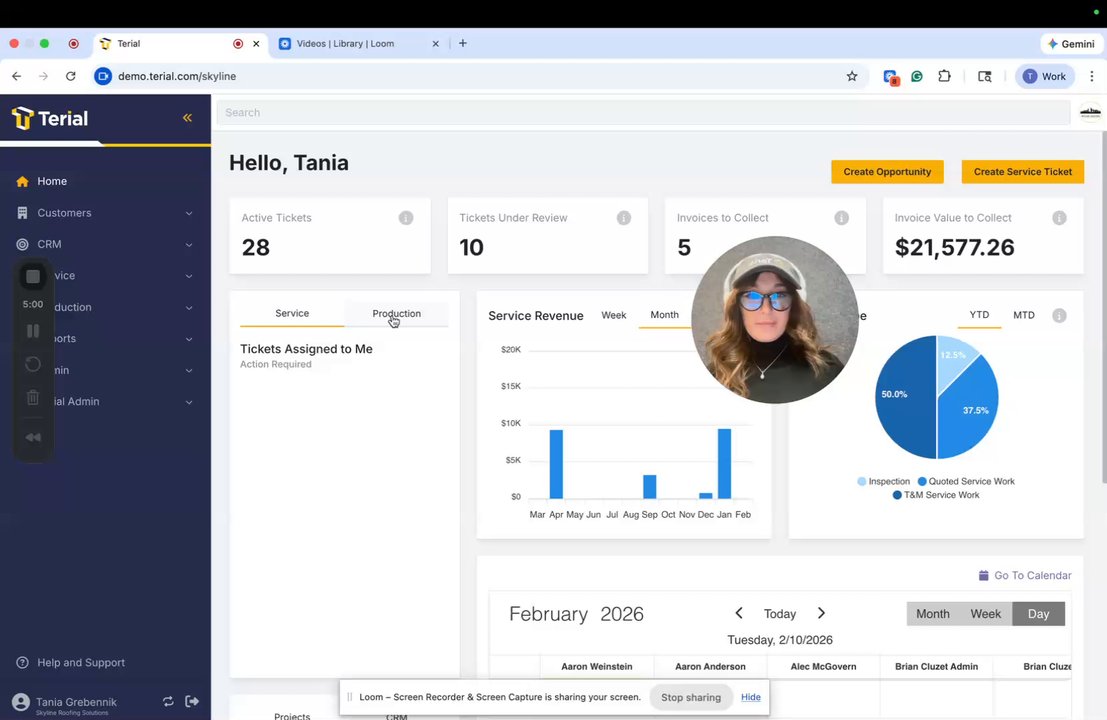Collapse the sidebar with double-chevron icon
The height and width of the screenshot is (720, 1107).
[187, 118]
